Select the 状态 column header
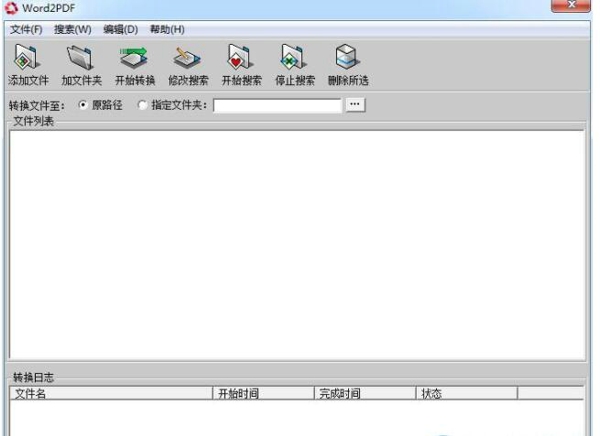 coord(466,394)
